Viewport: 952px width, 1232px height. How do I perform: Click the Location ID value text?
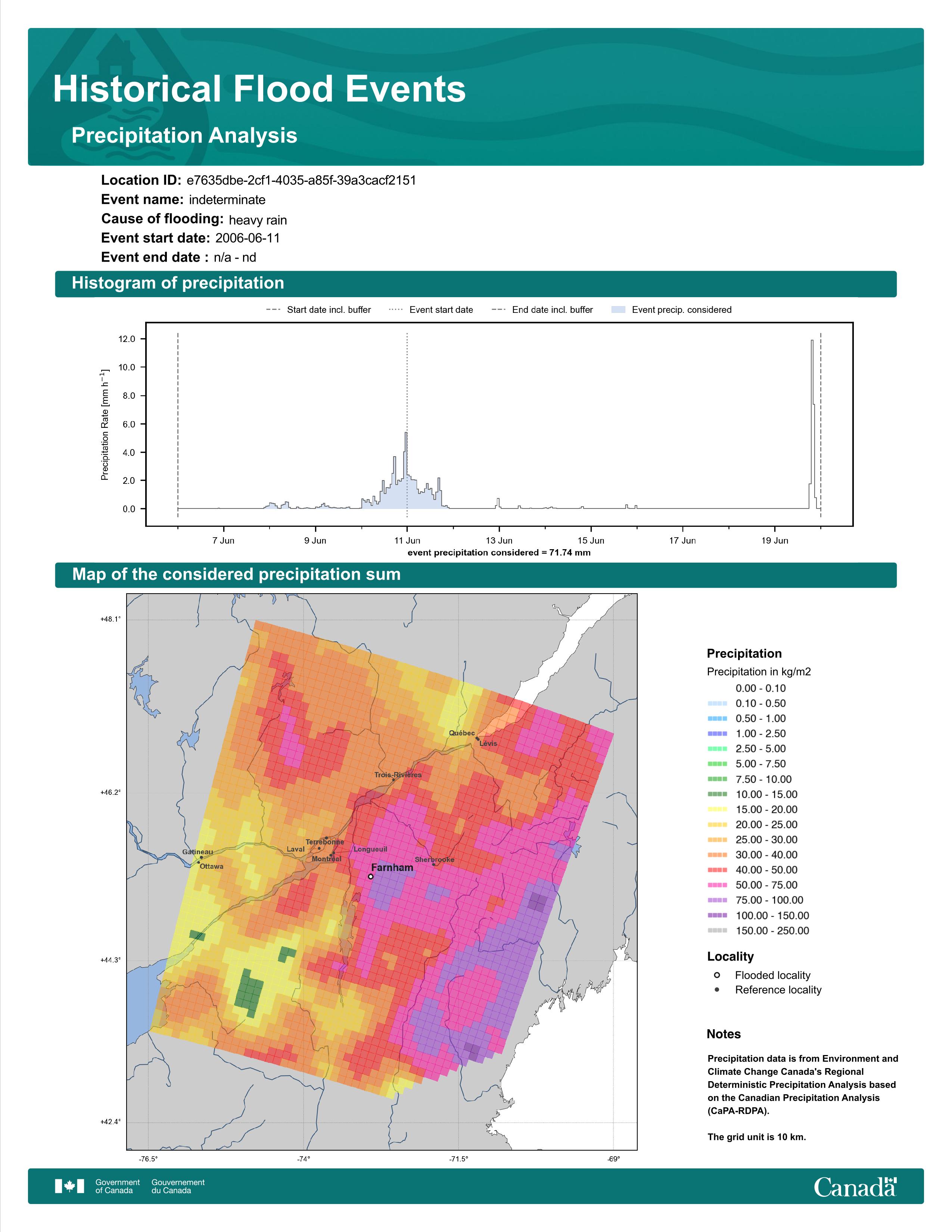(301, 181)
